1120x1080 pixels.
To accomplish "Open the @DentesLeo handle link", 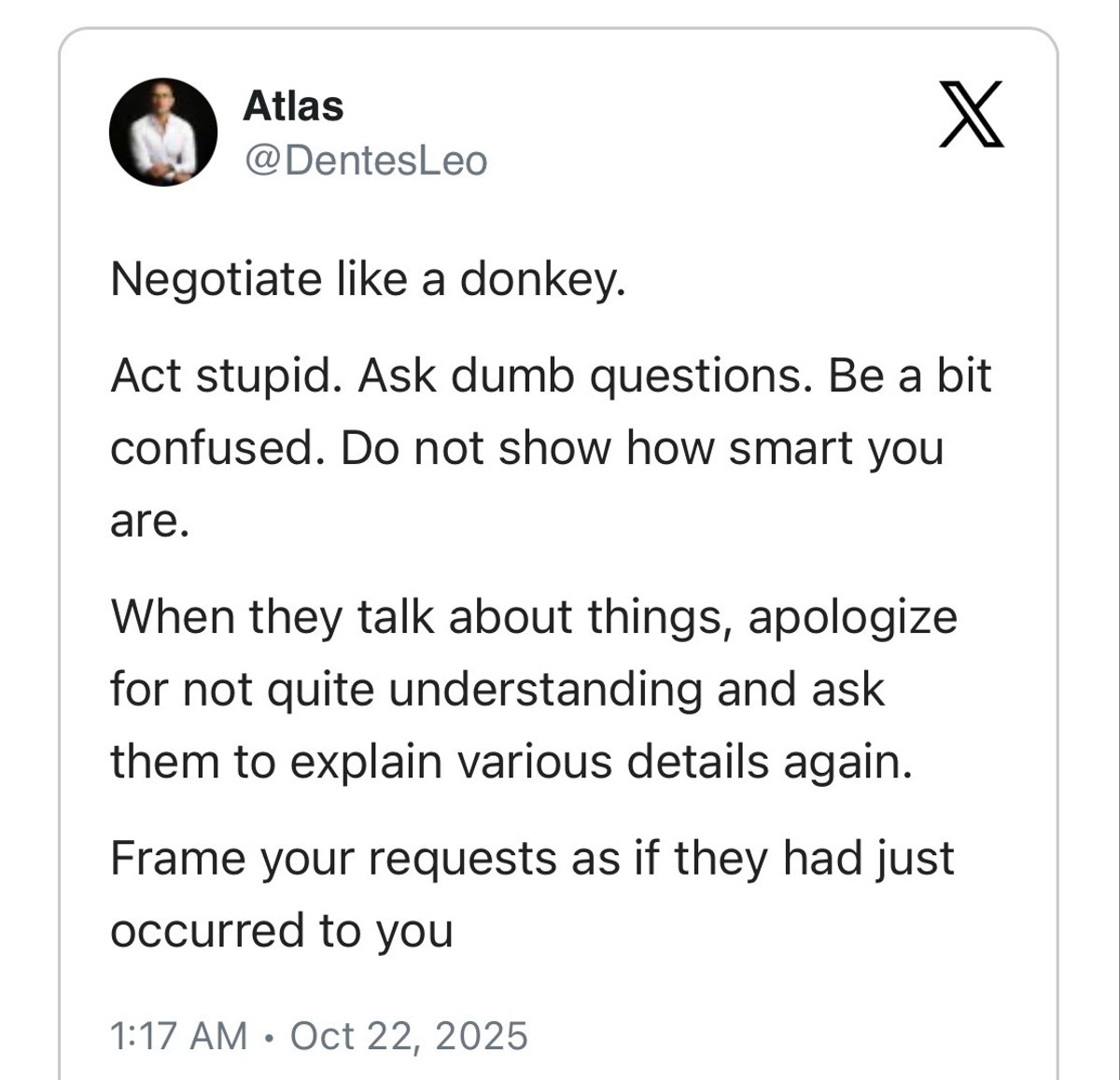I will pyautogui.click(x=365, y=161).
